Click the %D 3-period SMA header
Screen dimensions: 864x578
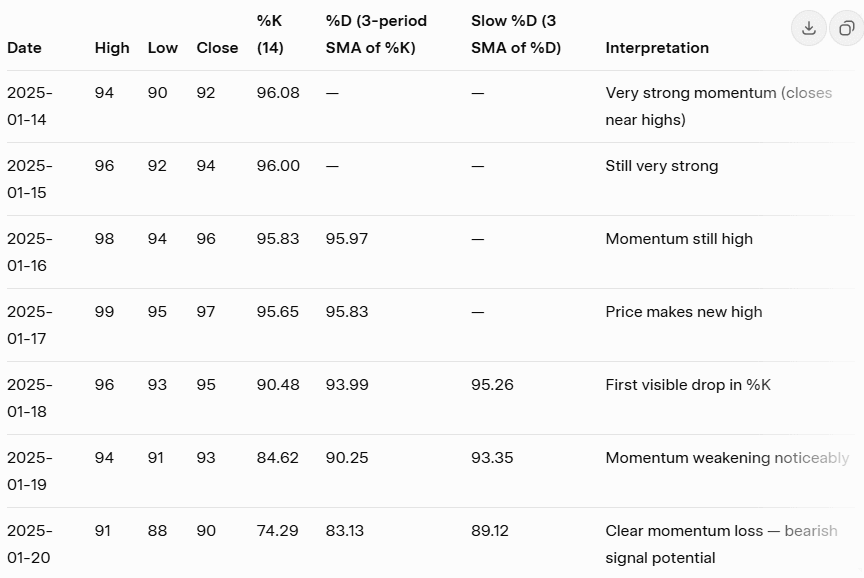coord(376,34)
